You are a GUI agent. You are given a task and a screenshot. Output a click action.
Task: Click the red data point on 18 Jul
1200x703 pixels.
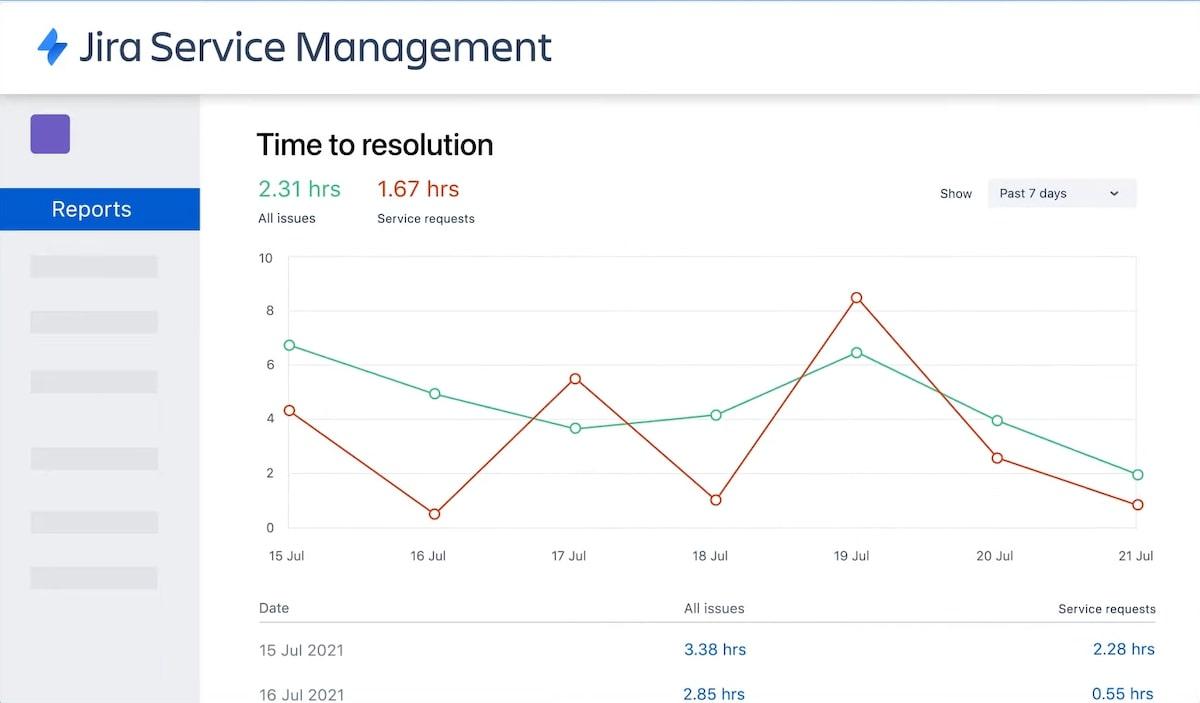click(x=716, y=500)
